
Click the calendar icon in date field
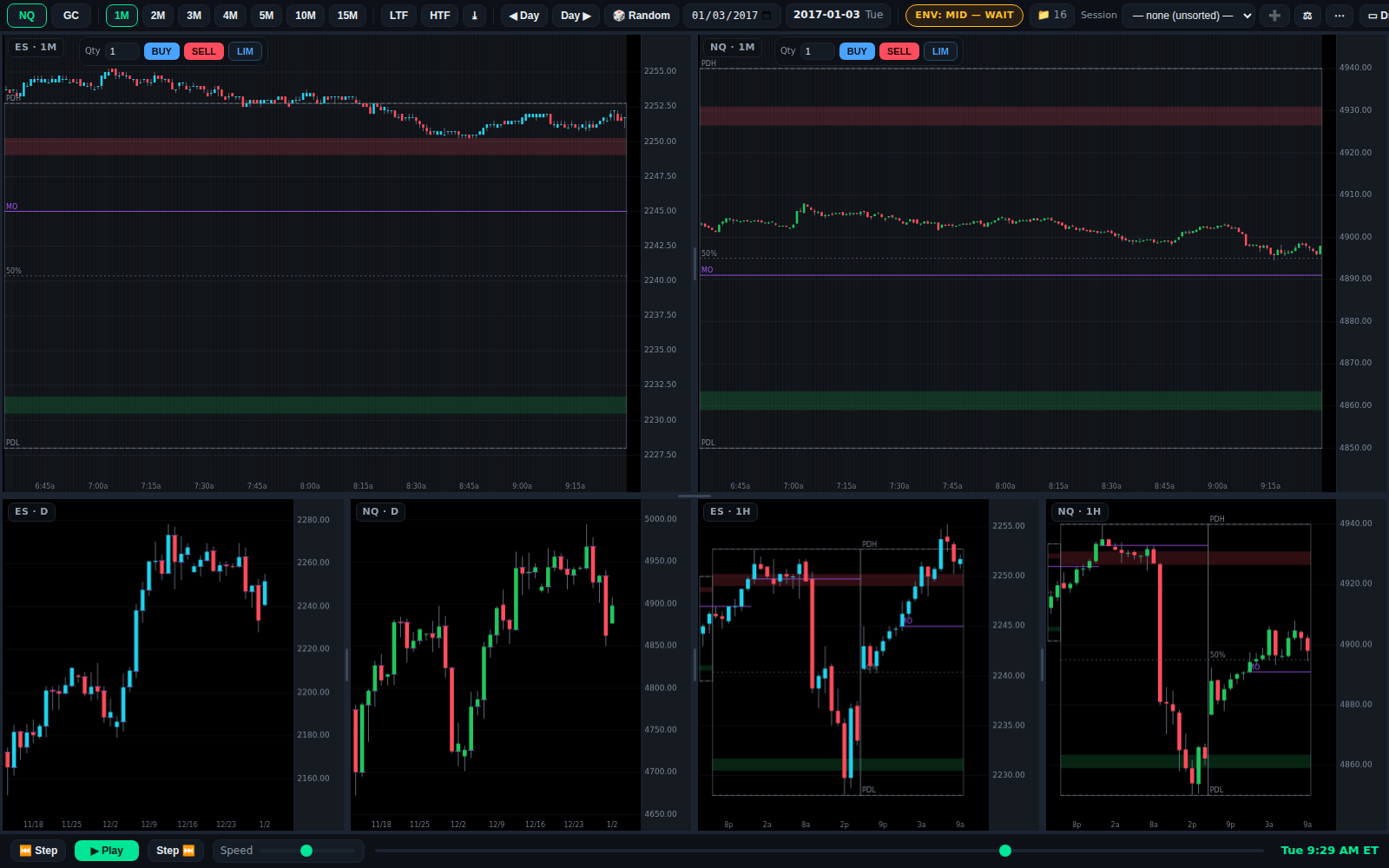tap(767, 16)
